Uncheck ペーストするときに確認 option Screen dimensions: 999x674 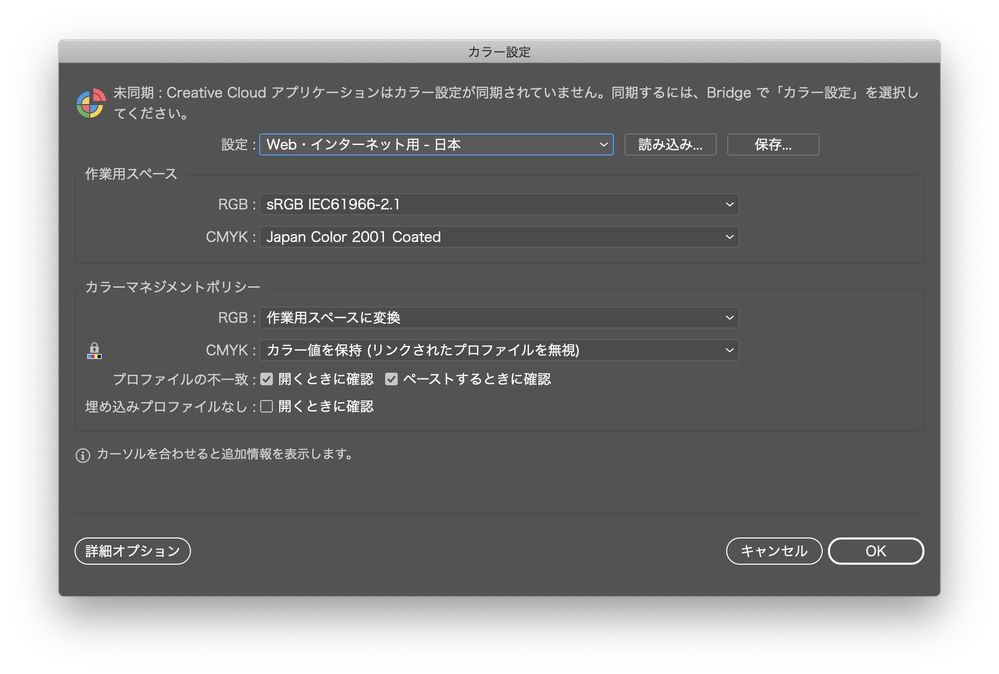[391, 379]
